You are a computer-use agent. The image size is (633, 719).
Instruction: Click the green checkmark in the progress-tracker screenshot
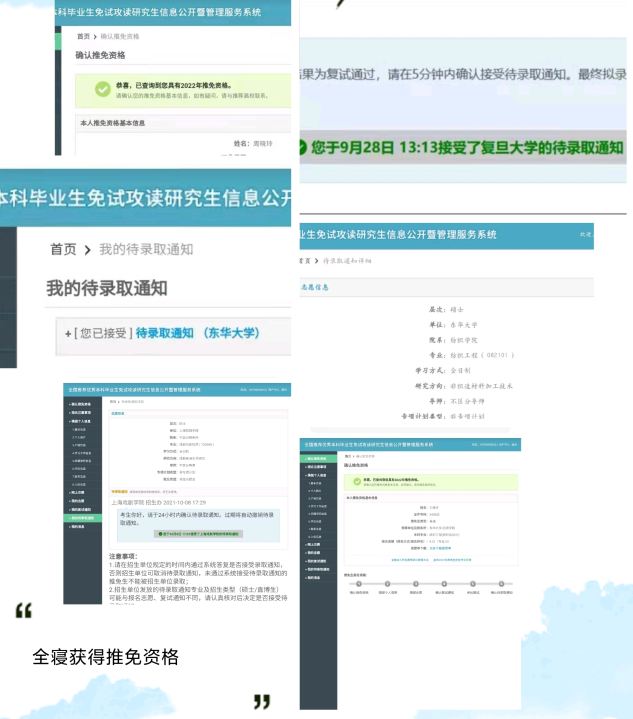click(357, 481)
